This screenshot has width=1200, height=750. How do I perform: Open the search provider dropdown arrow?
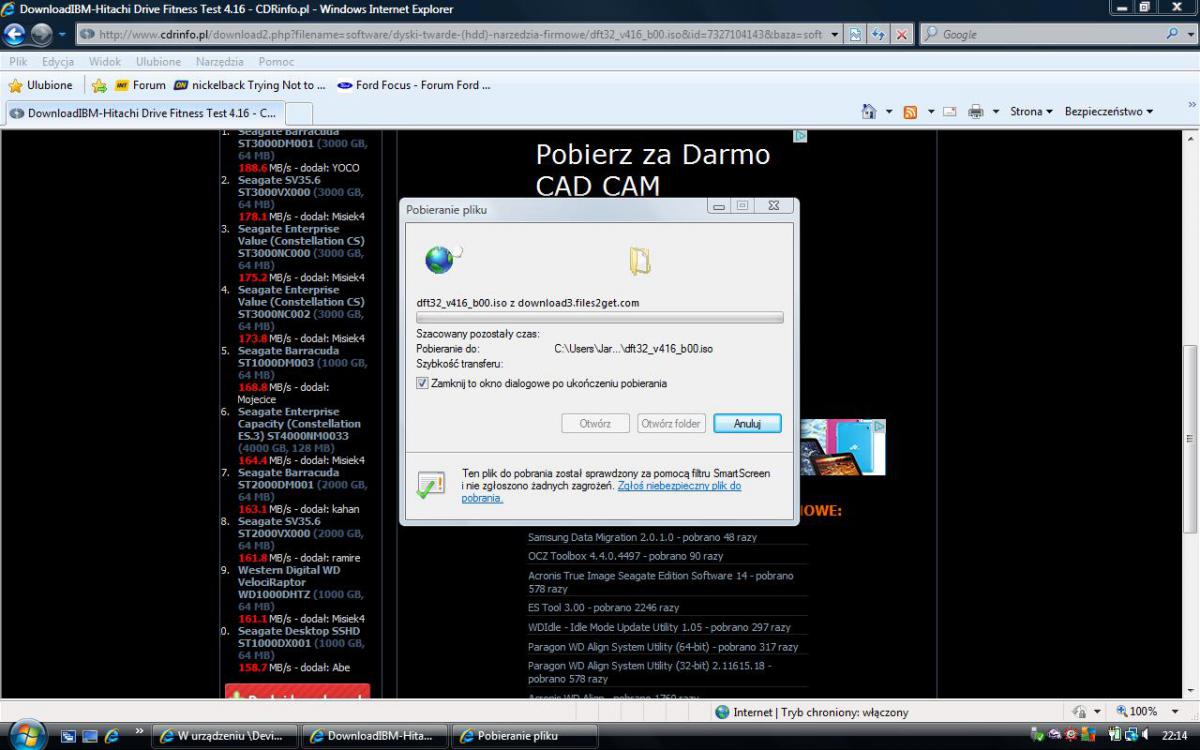point(1190,34)
